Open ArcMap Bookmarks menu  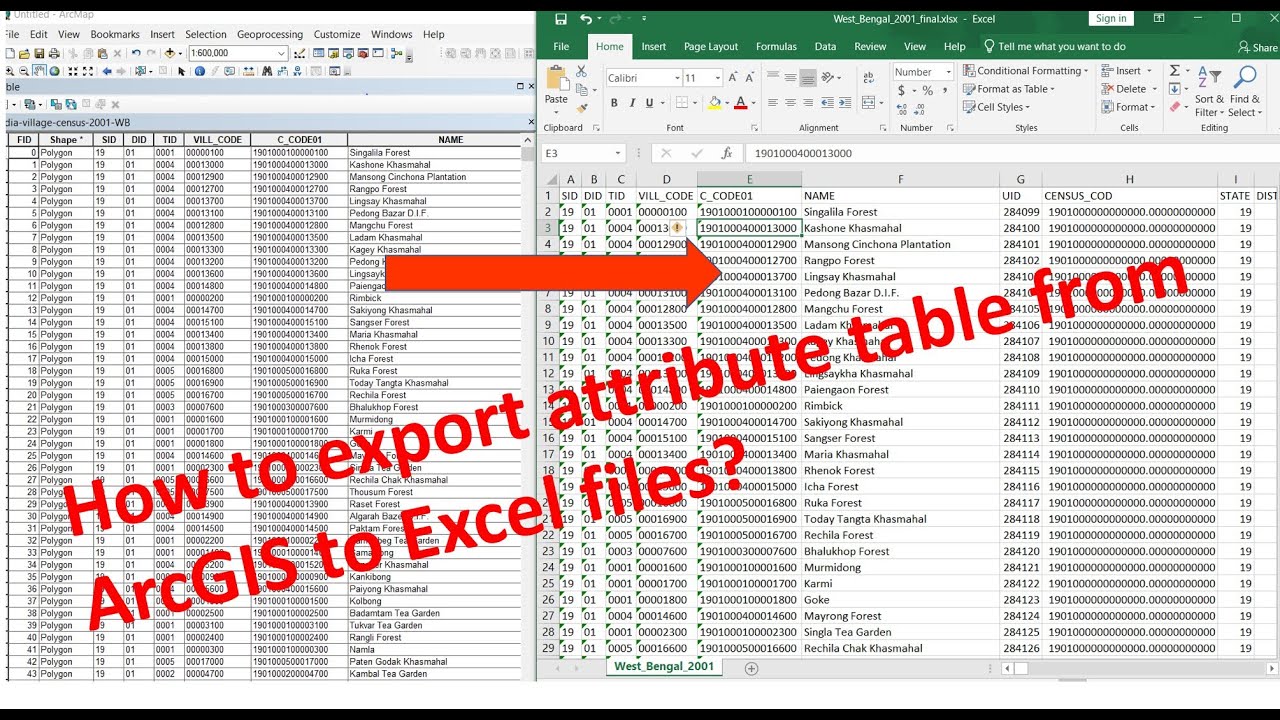click(x=115, y=34)
